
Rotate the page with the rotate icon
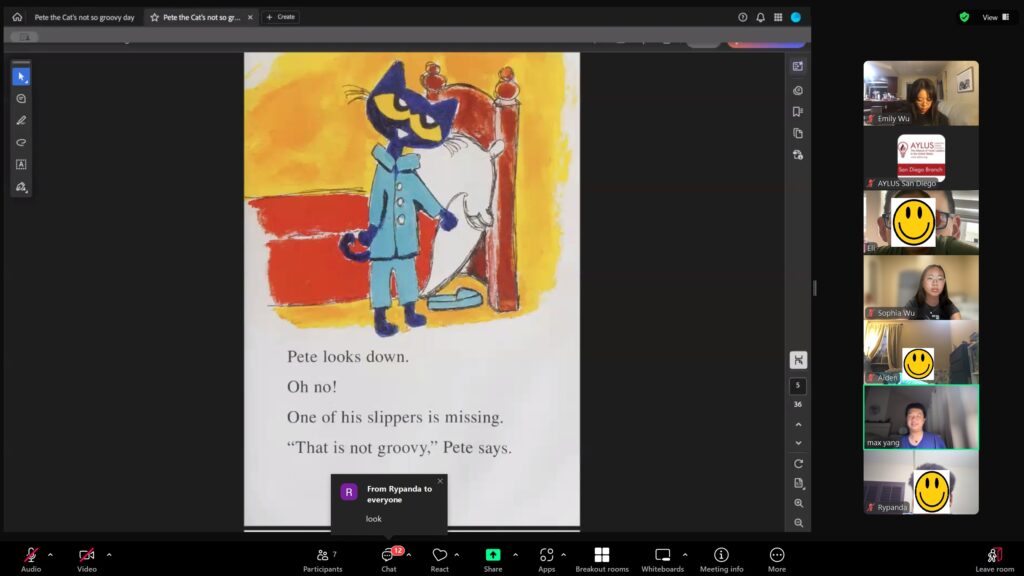click(x=798, y=464)
